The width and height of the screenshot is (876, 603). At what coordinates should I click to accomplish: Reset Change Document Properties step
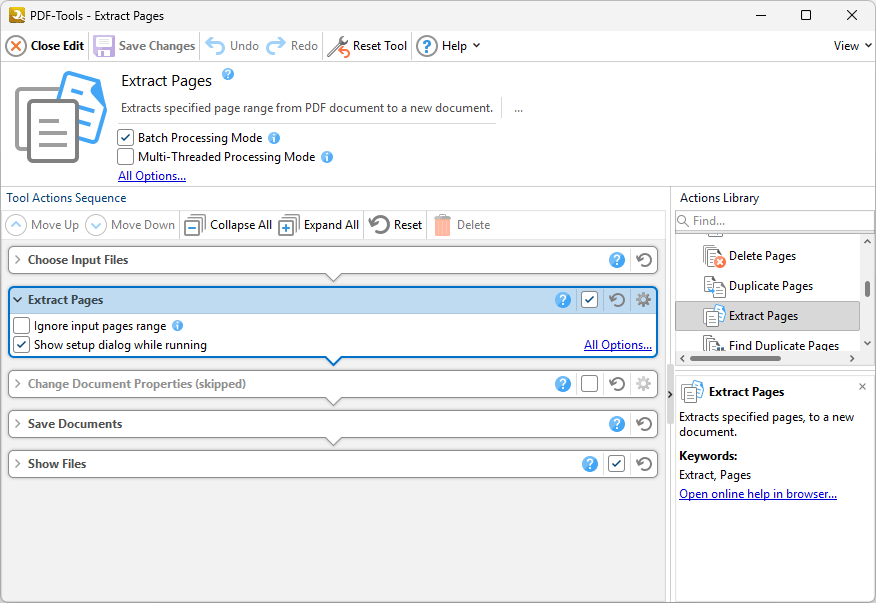[x=617, y=384]
